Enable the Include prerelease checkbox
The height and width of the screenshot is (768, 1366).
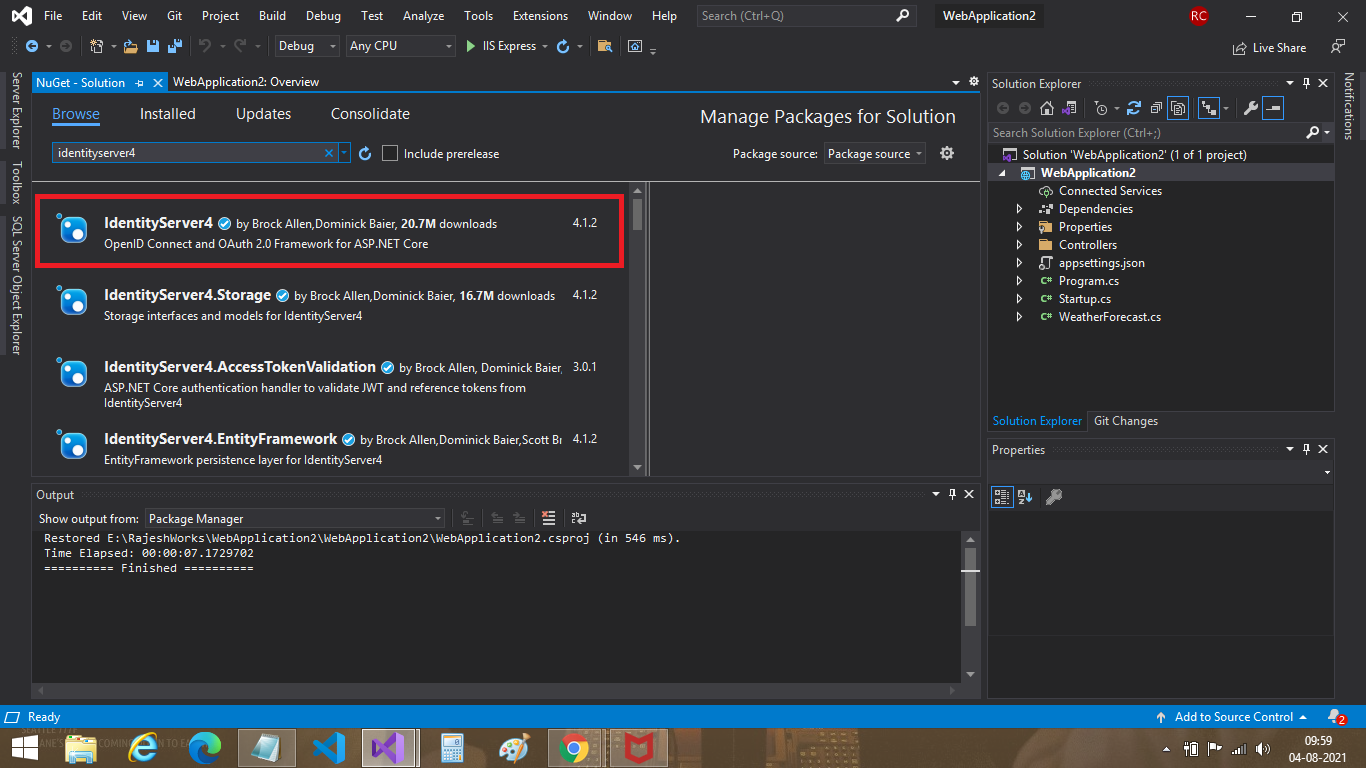pyautogui.click(x=390, y=153)
